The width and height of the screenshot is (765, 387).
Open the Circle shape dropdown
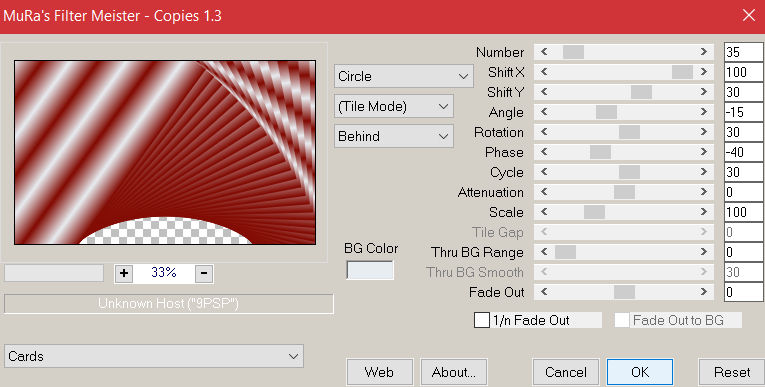click(403, 77)
